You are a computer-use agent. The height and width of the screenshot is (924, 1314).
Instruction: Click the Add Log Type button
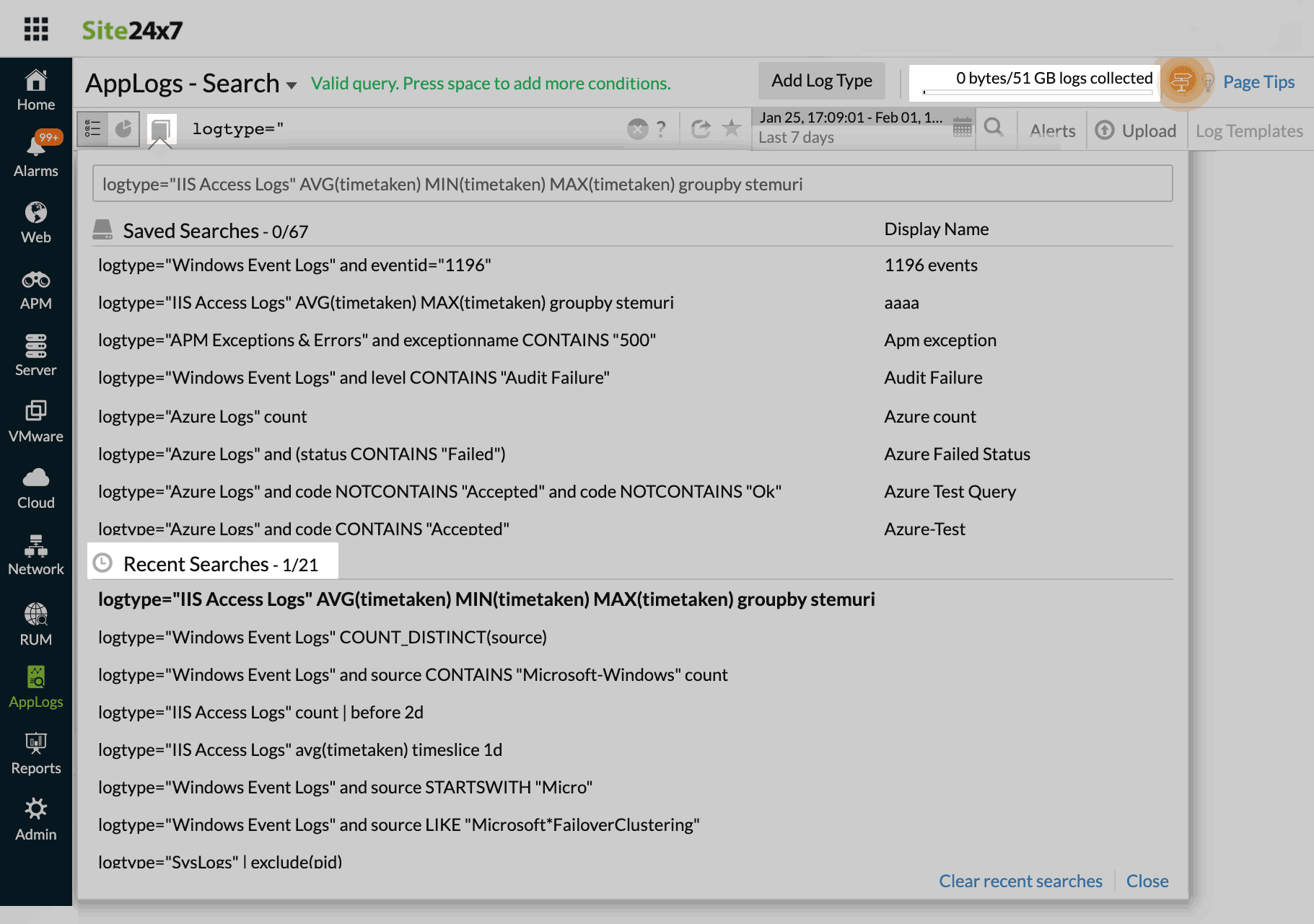[x=821, y=80]
